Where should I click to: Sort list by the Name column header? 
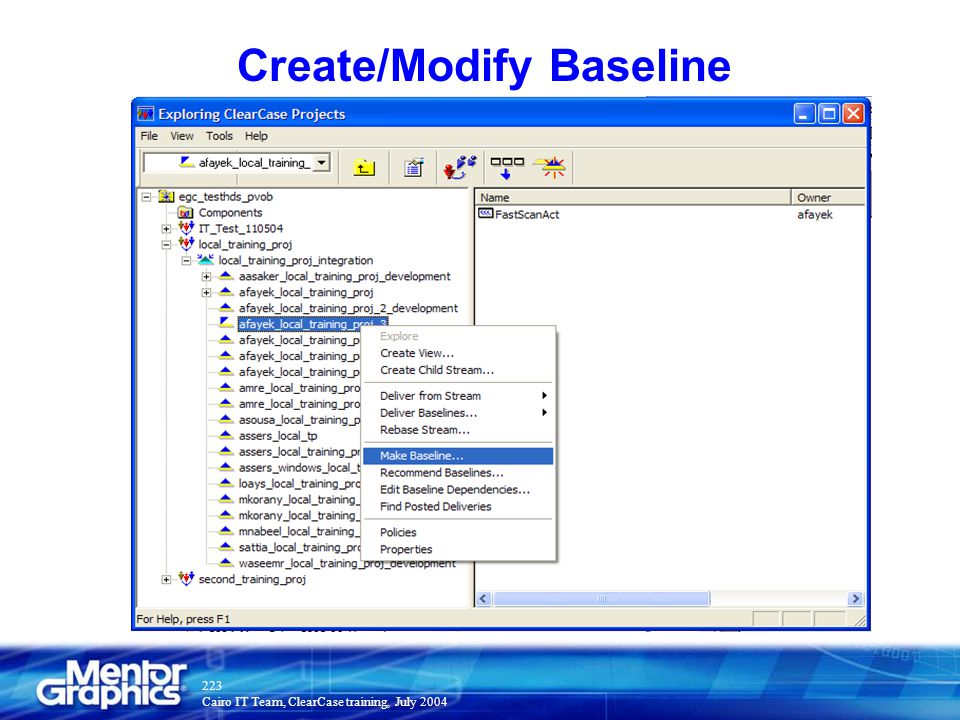coord(633,197)
